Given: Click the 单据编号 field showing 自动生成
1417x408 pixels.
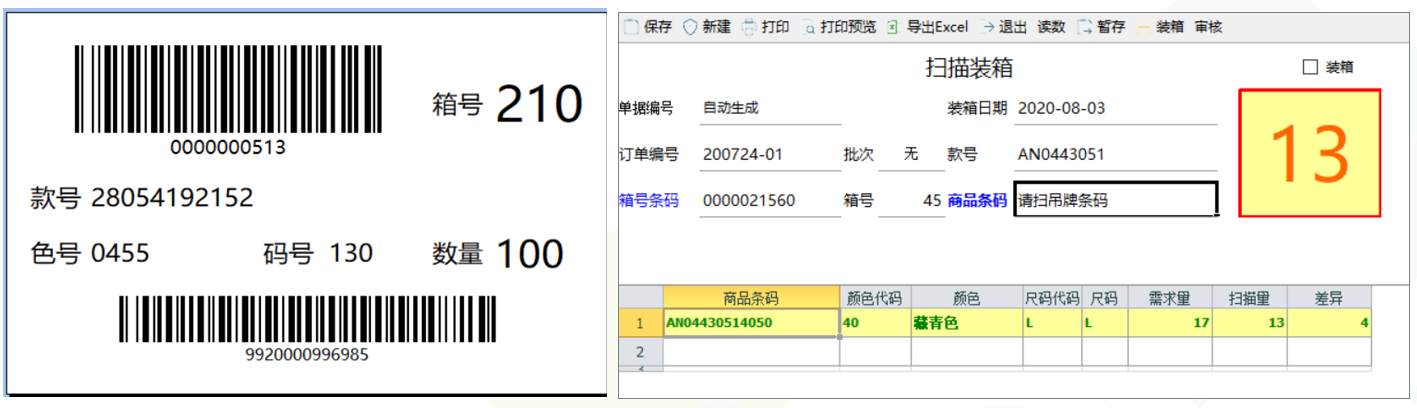Looking at the screenshot, I should pos(770,108).
